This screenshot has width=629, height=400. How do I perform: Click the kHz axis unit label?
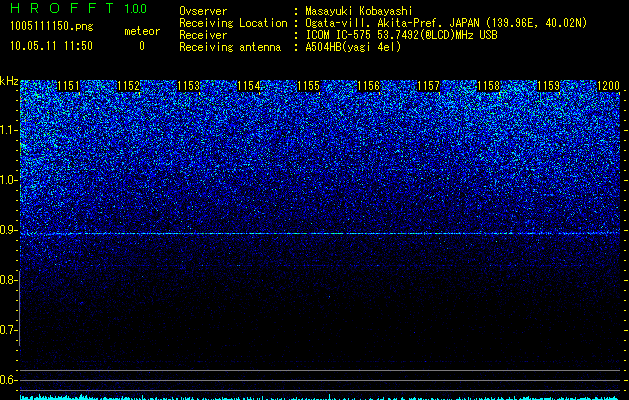click(9, 81)
